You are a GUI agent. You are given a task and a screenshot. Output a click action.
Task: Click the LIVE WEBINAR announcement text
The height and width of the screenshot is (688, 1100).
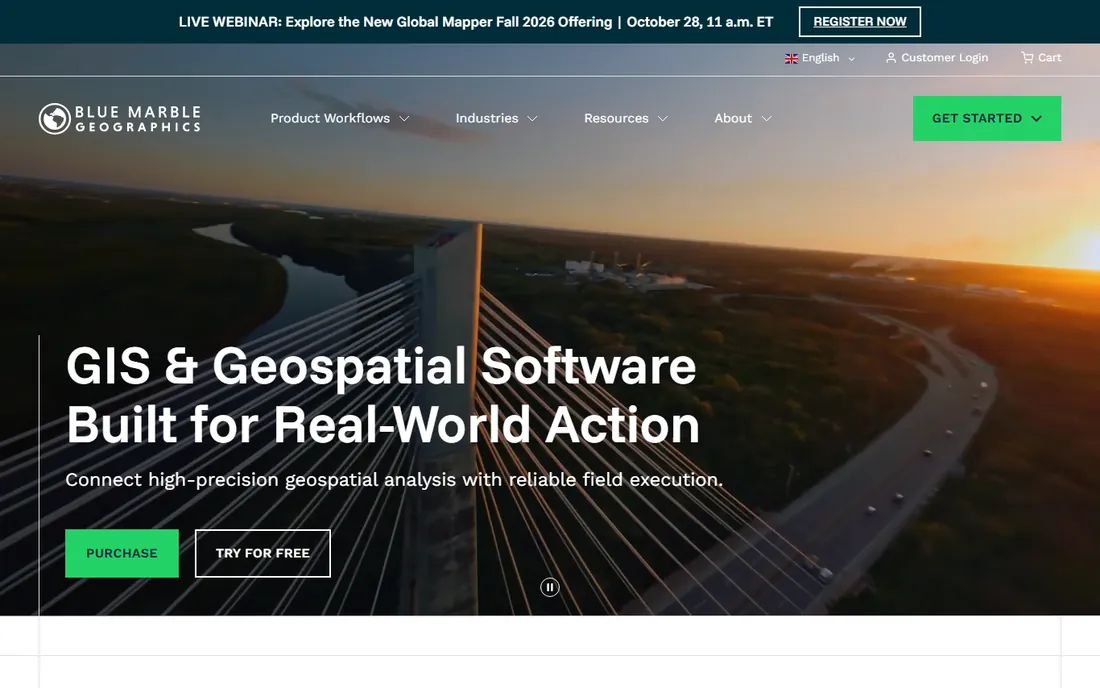coord(476,22)
